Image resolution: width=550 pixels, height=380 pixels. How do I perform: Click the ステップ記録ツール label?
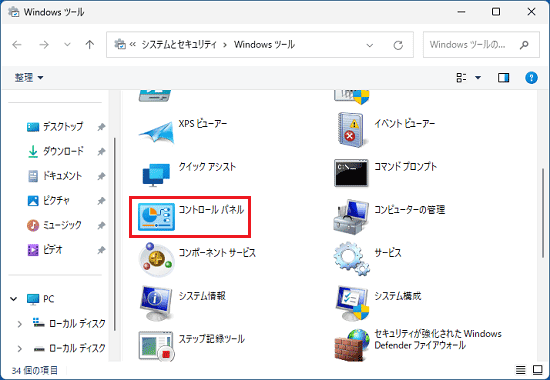[x=212, y=339]
